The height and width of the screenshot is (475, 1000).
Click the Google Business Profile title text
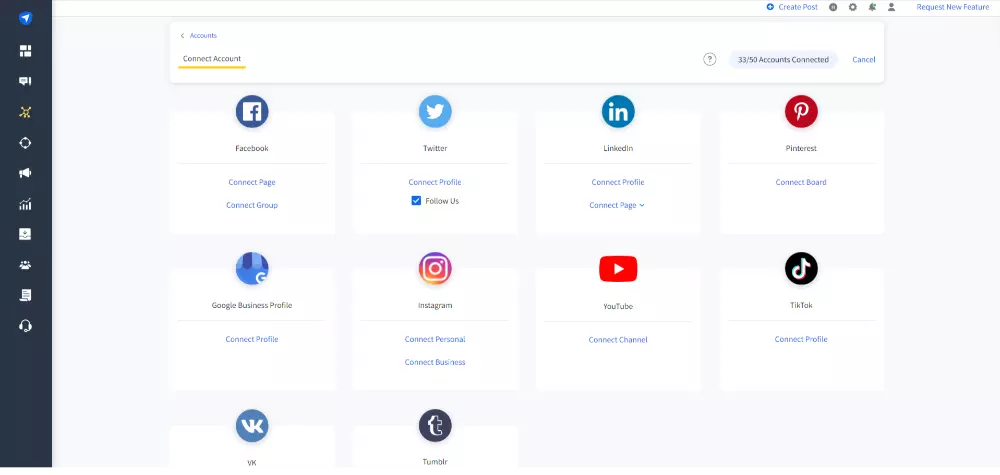point(252,305)
